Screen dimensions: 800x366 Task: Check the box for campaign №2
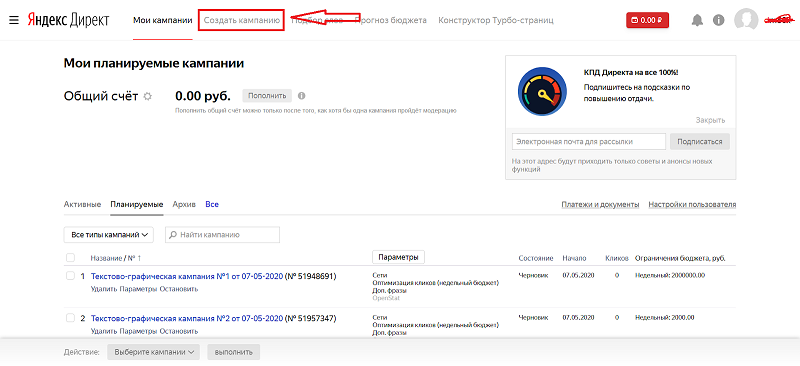(70, 318)
